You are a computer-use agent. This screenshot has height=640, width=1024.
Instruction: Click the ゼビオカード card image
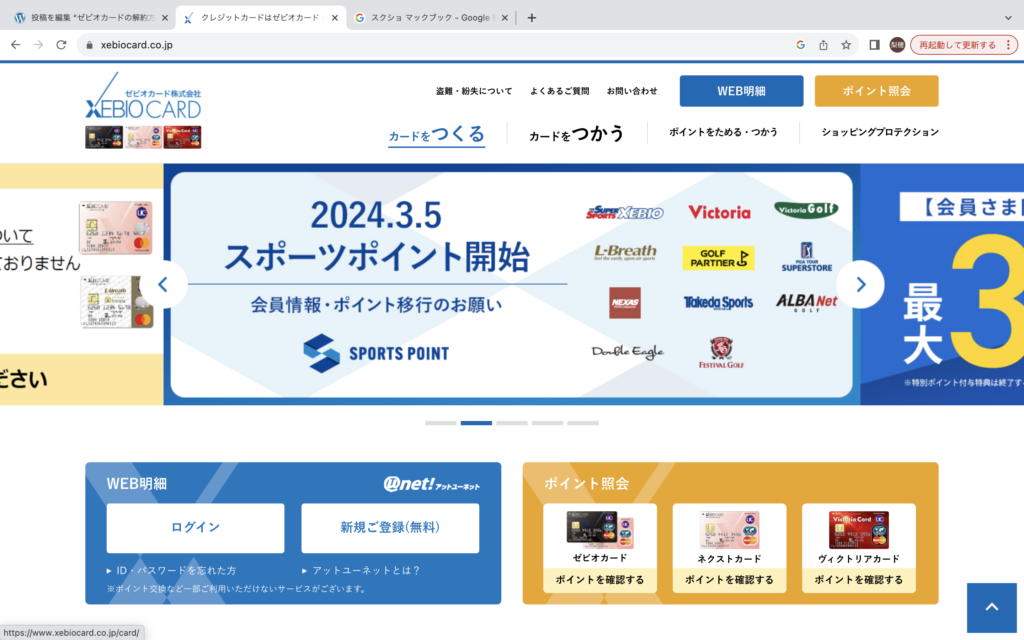tap(600, 530)
